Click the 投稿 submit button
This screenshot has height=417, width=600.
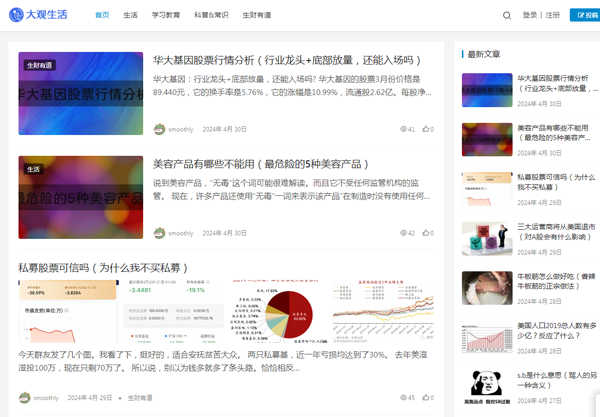click(x=585, y=15)
